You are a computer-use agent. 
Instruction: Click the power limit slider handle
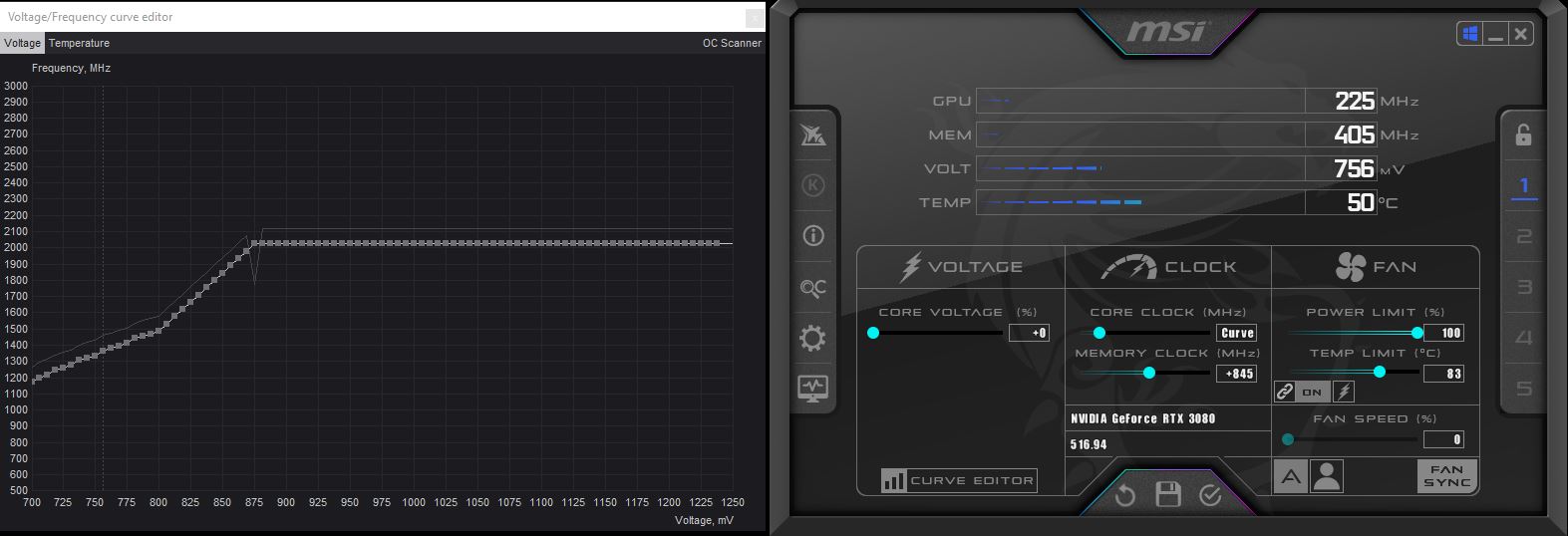(x=1417, y=333)
